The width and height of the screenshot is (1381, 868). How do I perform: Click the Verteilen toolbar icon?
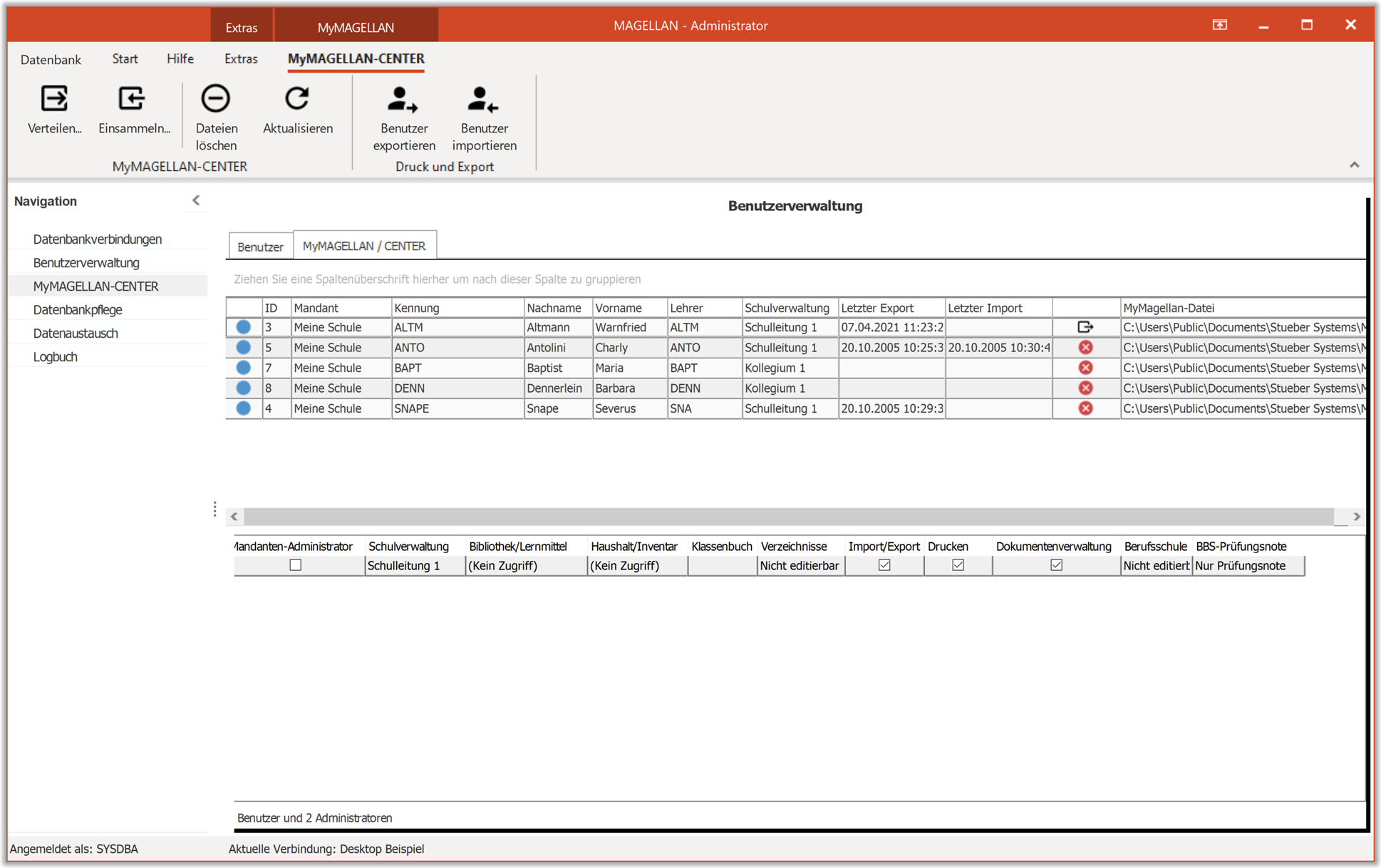tap(54, 98)
